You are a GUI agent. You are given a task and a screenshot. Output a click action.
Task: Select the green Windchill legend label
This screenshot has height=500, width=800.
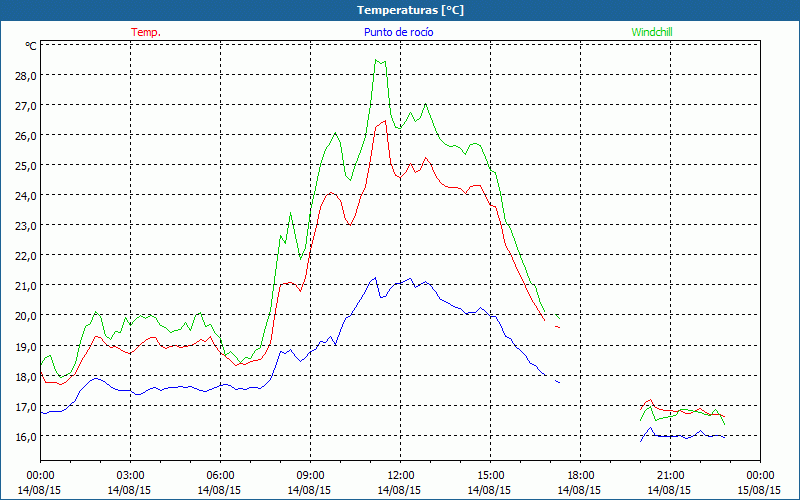click(652, 32)
